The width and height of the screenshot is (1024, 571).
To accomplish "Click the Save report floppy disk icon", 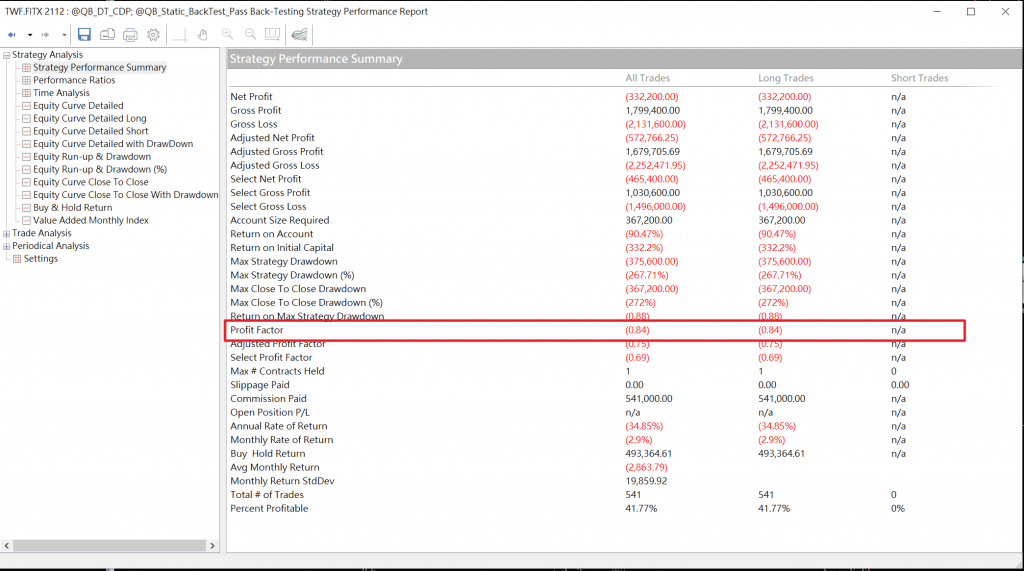I will click(85, 35).
